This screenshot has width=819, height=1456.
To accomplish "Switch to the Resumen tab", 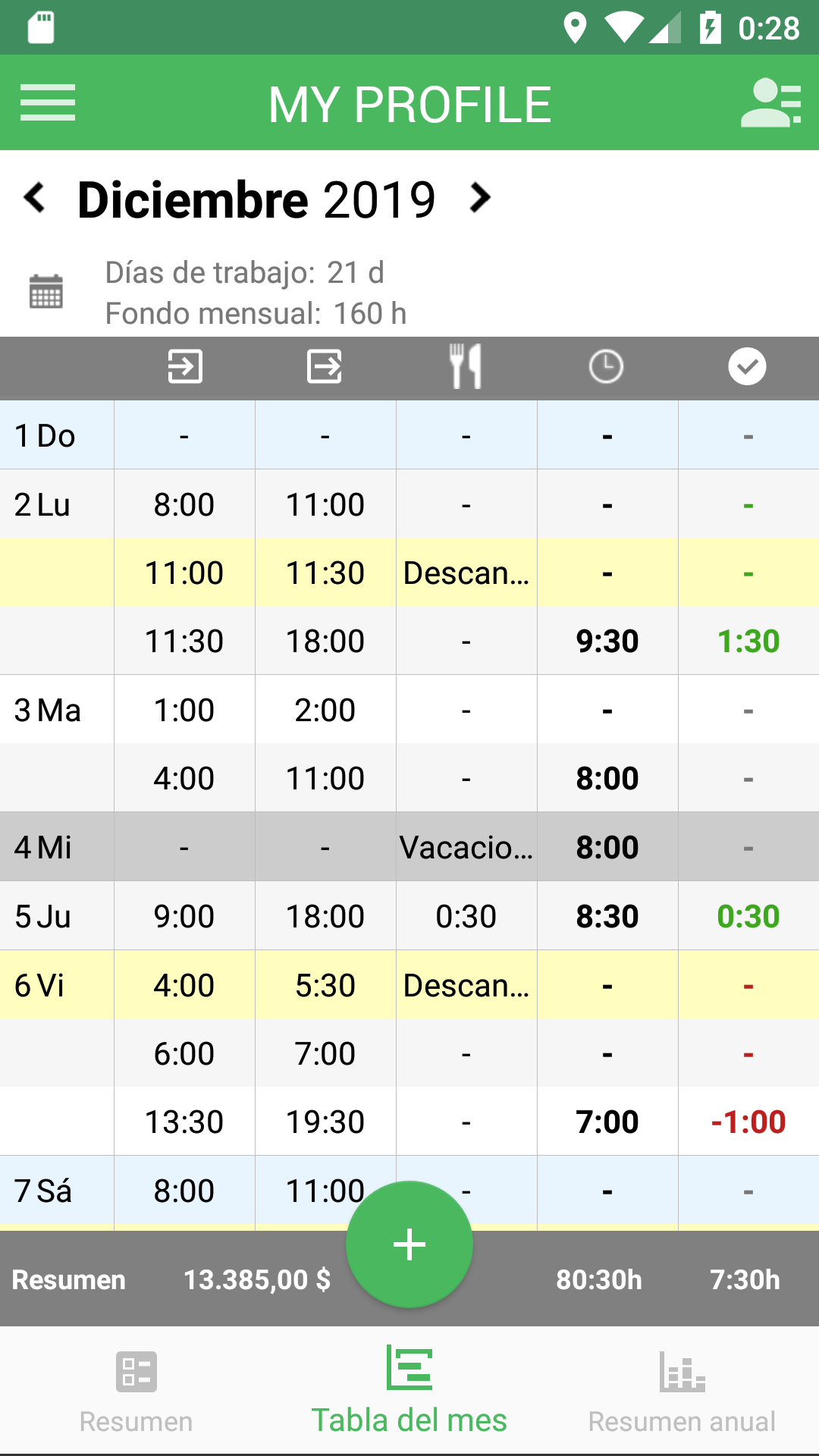I will [136, 1392].
